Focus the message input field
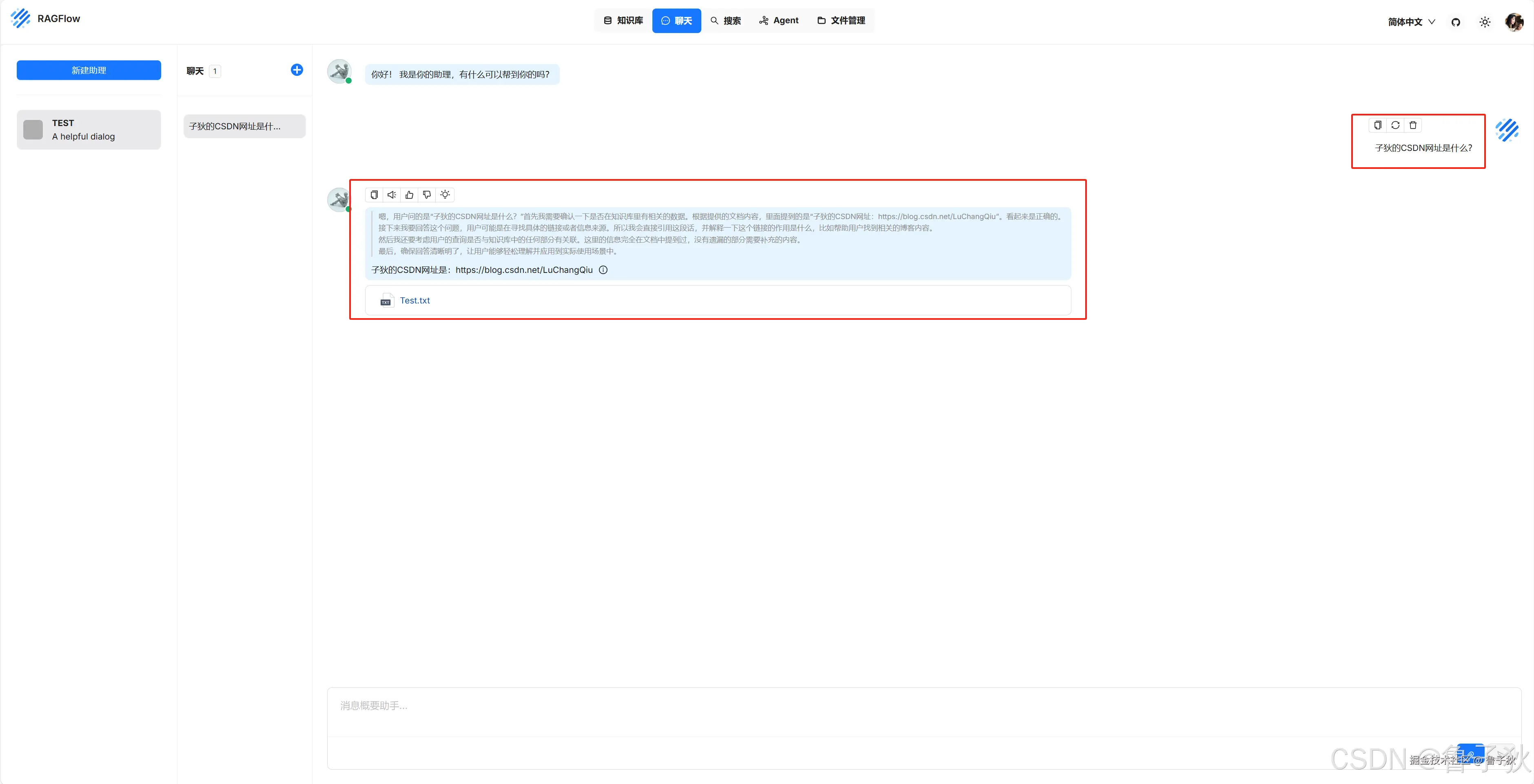 [x=923, y=711]
